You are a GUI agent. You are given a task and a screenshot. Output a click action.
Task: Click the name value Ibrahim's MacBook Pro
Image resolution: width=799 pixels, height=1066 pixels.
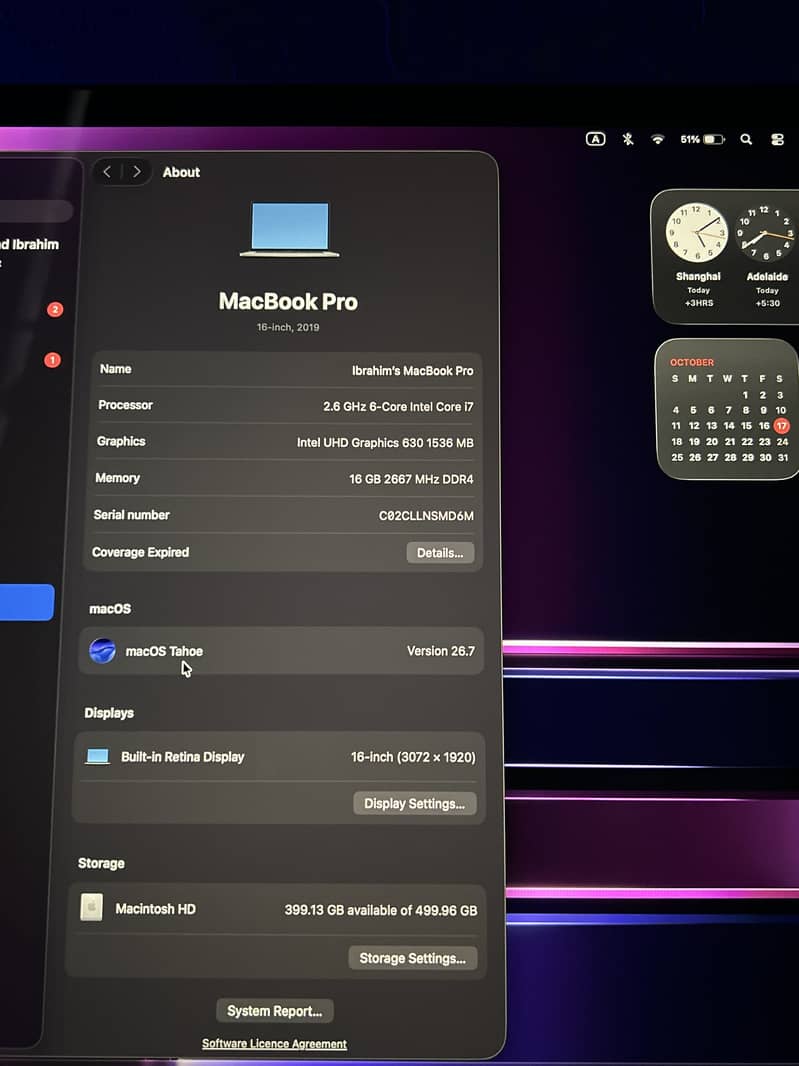(x=412, y=371)
